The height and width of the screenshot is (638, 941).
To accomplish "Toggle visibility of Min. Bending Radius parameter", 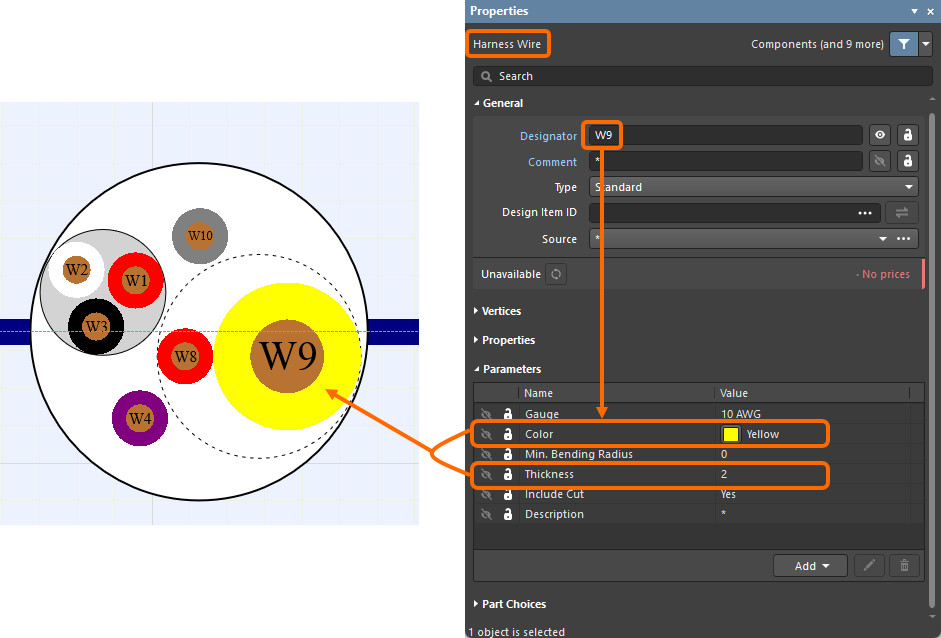I will [487, 454].
